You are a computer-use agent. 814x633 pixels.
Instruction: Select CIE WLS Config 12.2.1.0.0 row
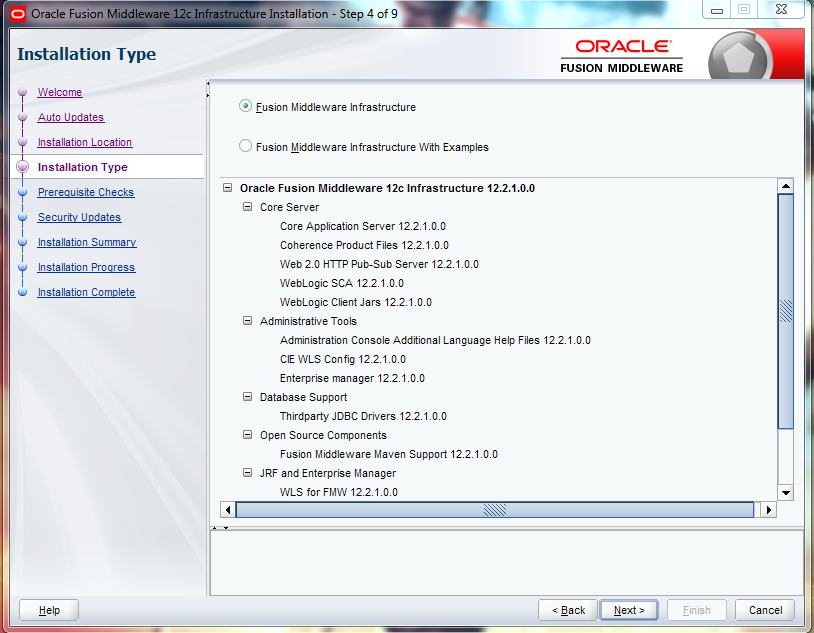(x=343, y=359)
